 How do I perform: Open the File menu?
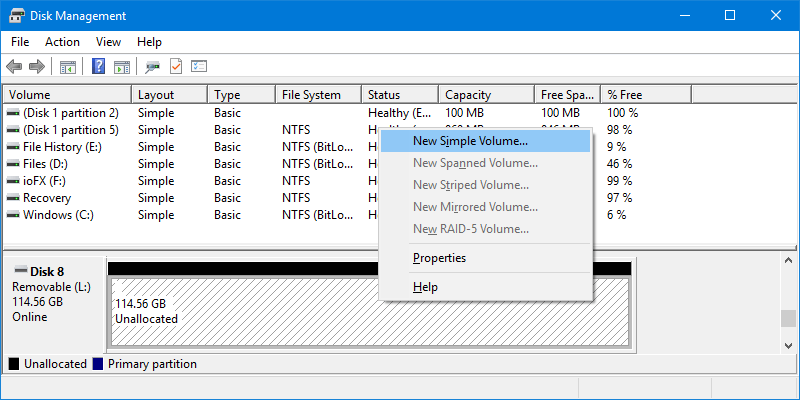[21, 42]
